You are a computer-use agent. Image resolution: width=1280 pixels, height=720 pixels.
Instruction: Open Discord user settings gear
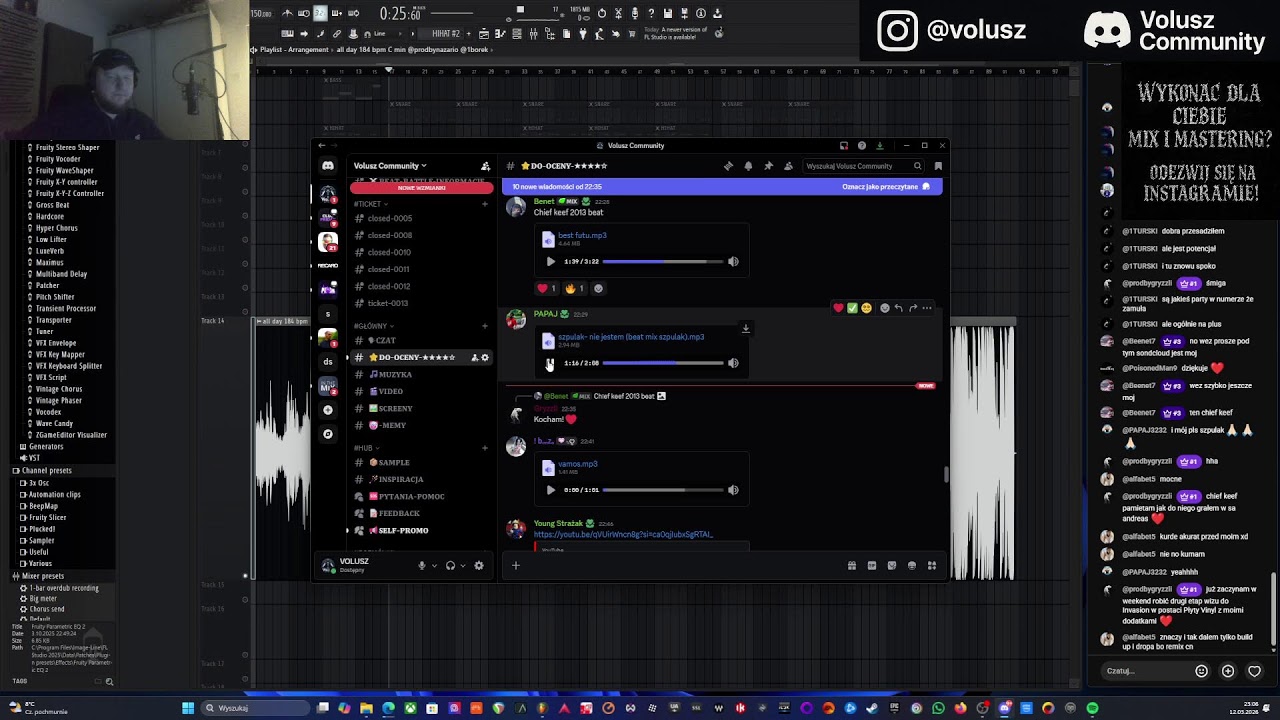479,566
